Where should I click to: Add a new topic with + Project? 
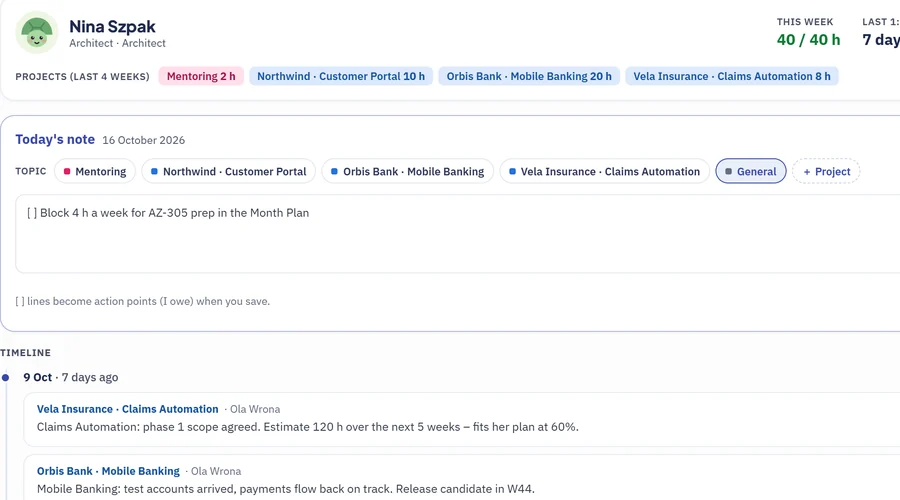[x=826, y=171]
